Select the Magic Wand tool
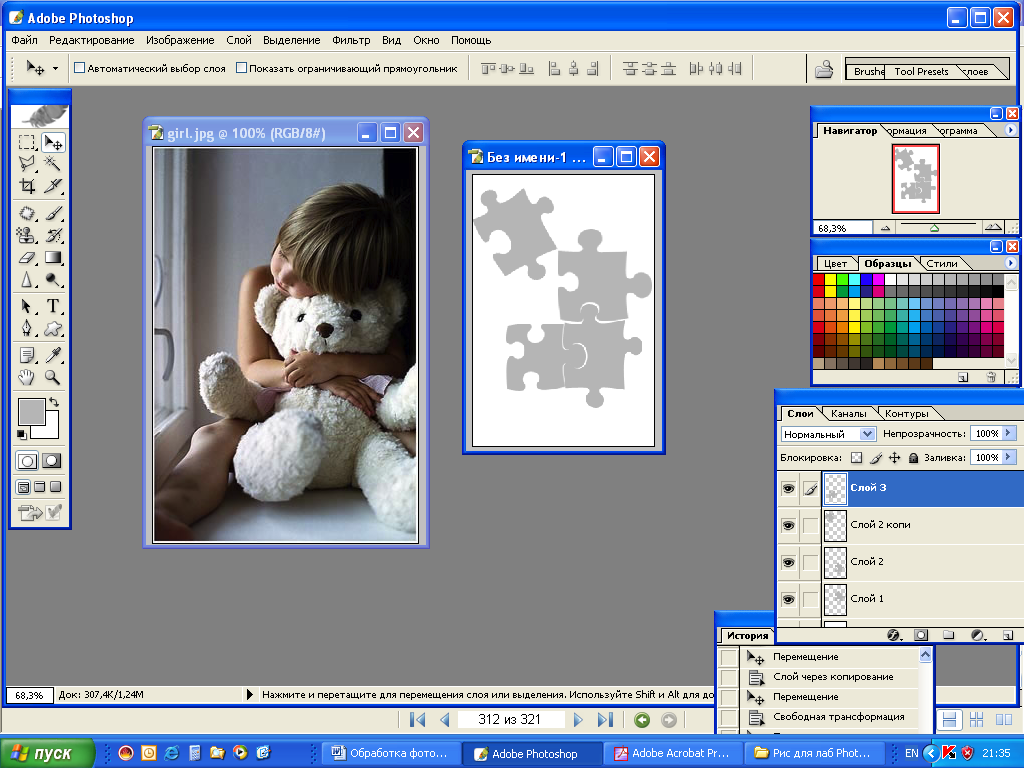Image resolution: width=1024 pixels, height=768 pixels. pyautogui.click(x=53, y=163)
